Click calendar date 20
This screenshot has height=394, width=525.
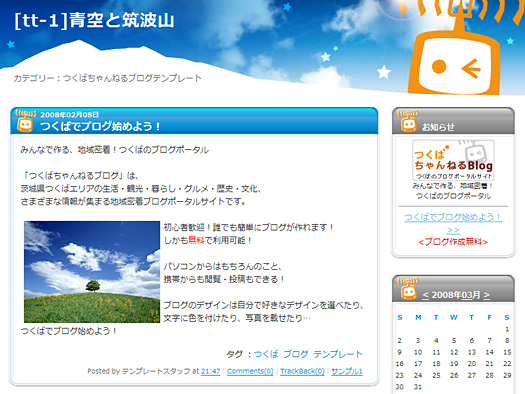472,364
